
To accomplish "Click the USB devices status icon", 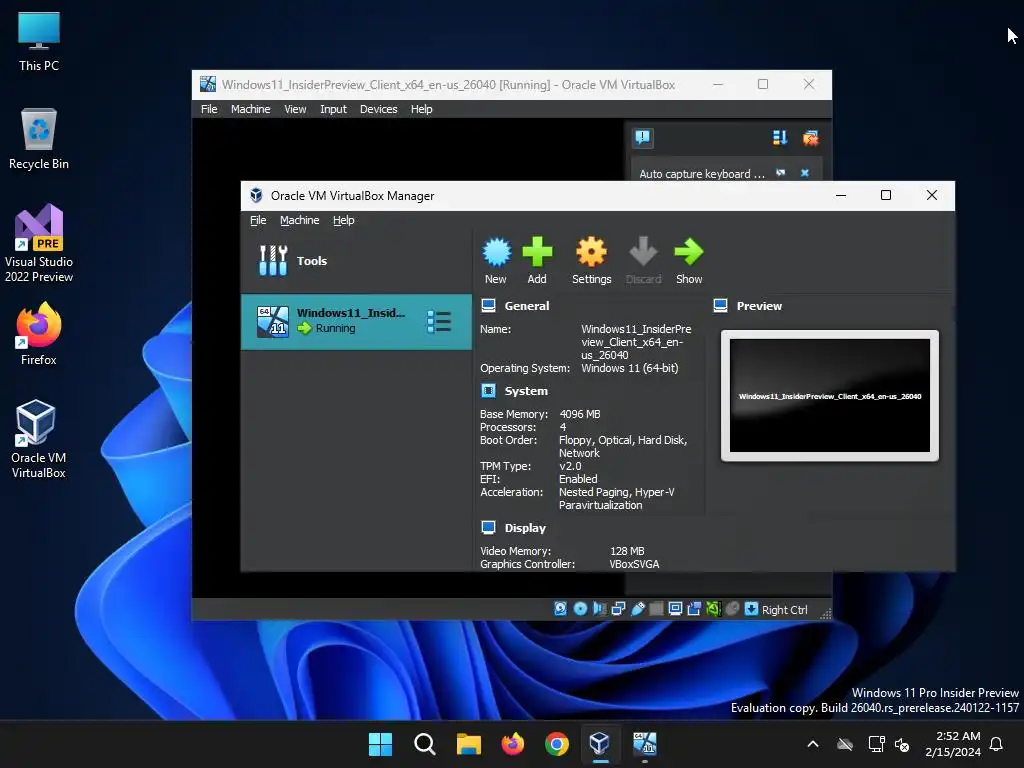I will pyautogui.click(x=637, y=609).
